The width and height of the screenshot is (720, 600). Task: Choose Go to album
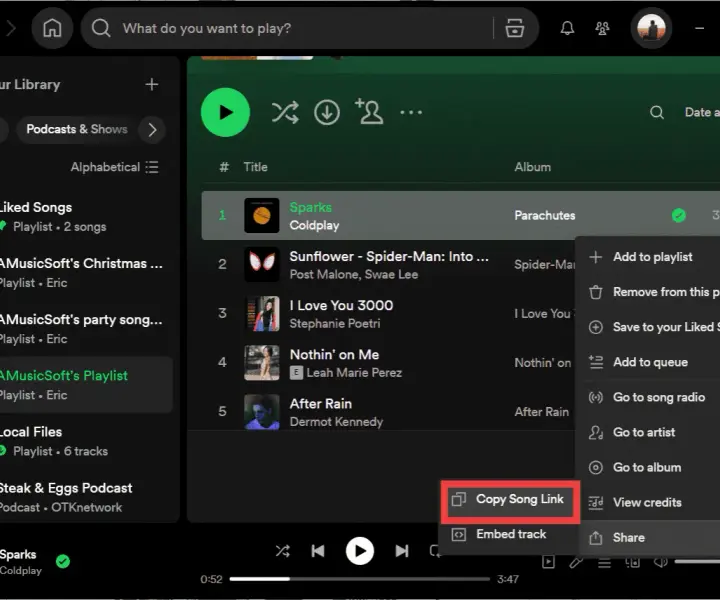point(648,467)
